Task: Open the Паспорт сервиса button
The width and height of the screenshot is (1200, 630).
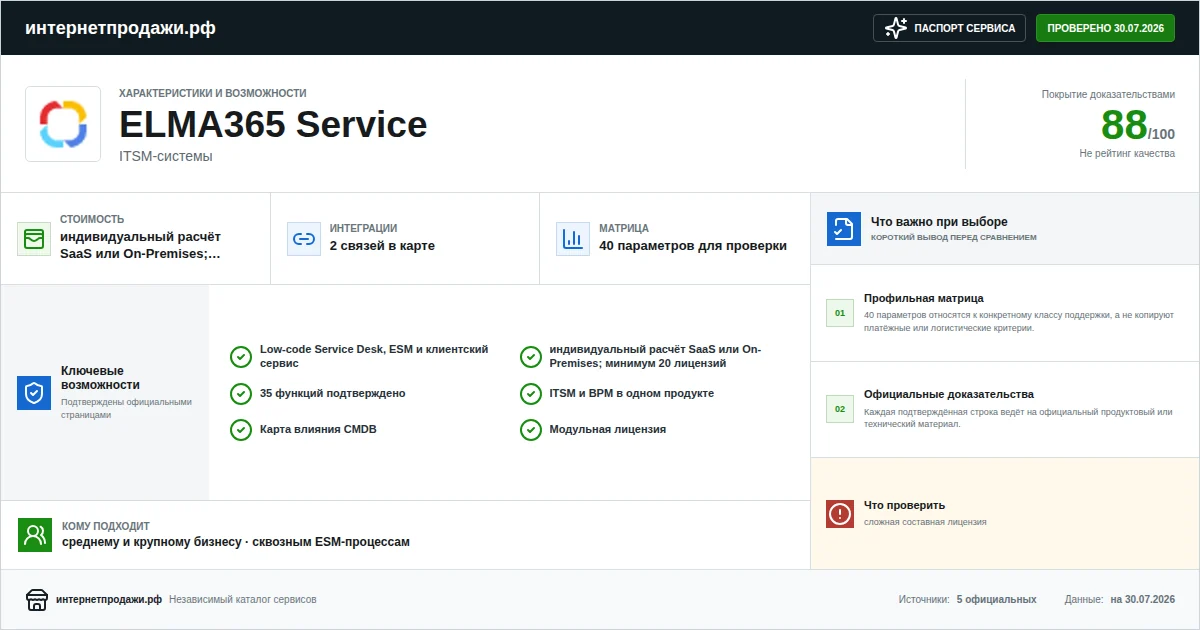Action: click(x=950, y=28)
